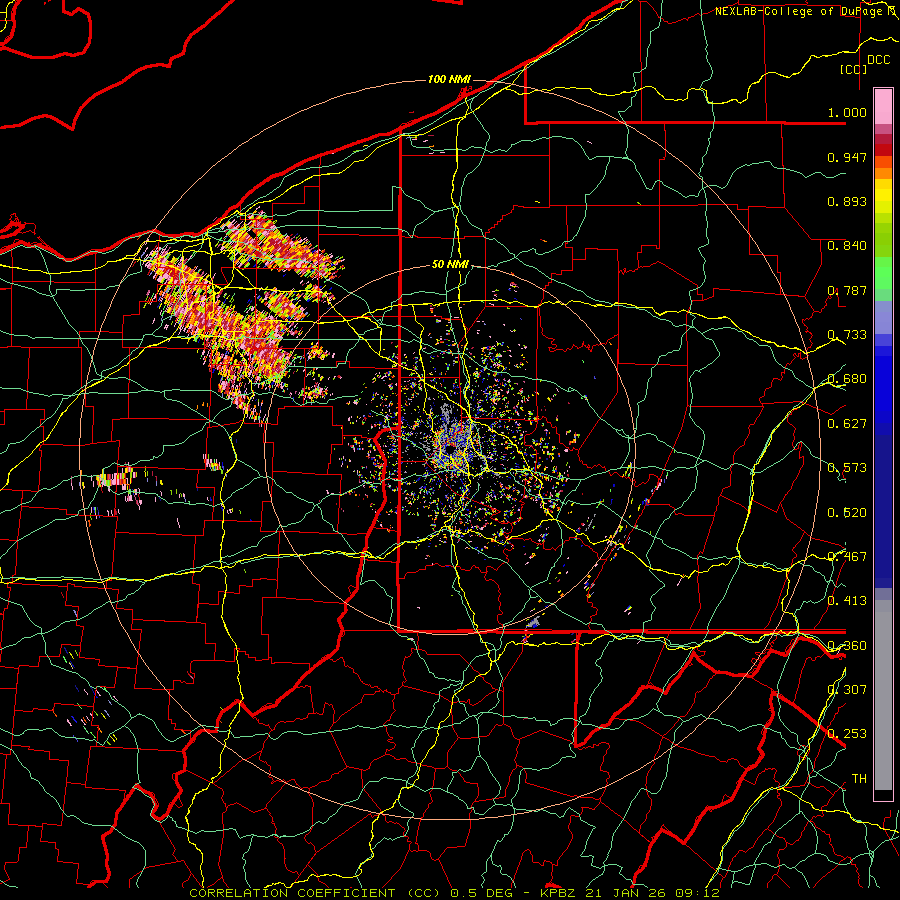900x900 pixels.
Task: Select the 0.573 scale value
Action: click(847, 468)
